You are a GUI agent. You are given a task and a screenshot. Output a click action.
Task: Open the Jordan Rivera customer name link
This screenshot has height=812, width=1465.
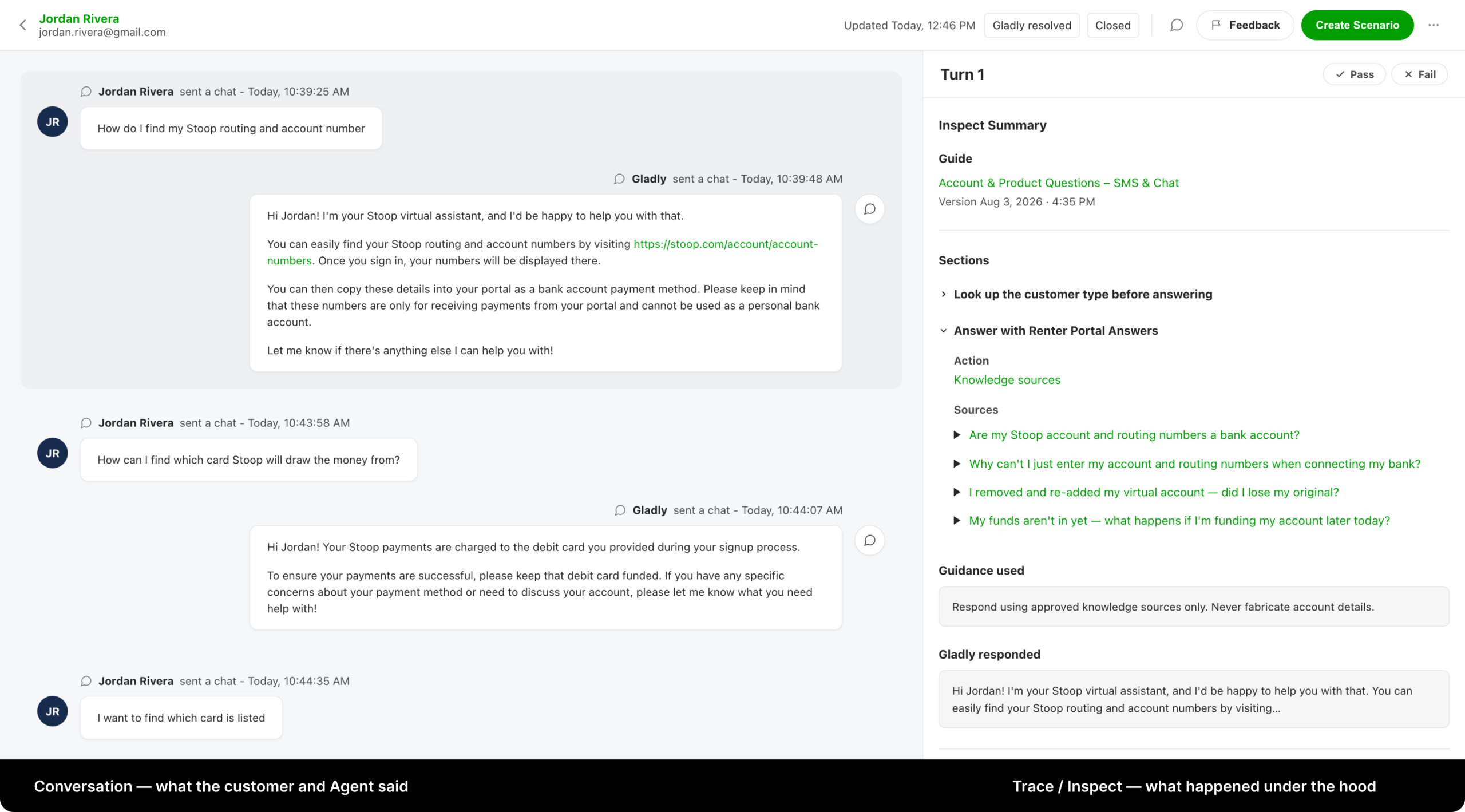[79, 18]
